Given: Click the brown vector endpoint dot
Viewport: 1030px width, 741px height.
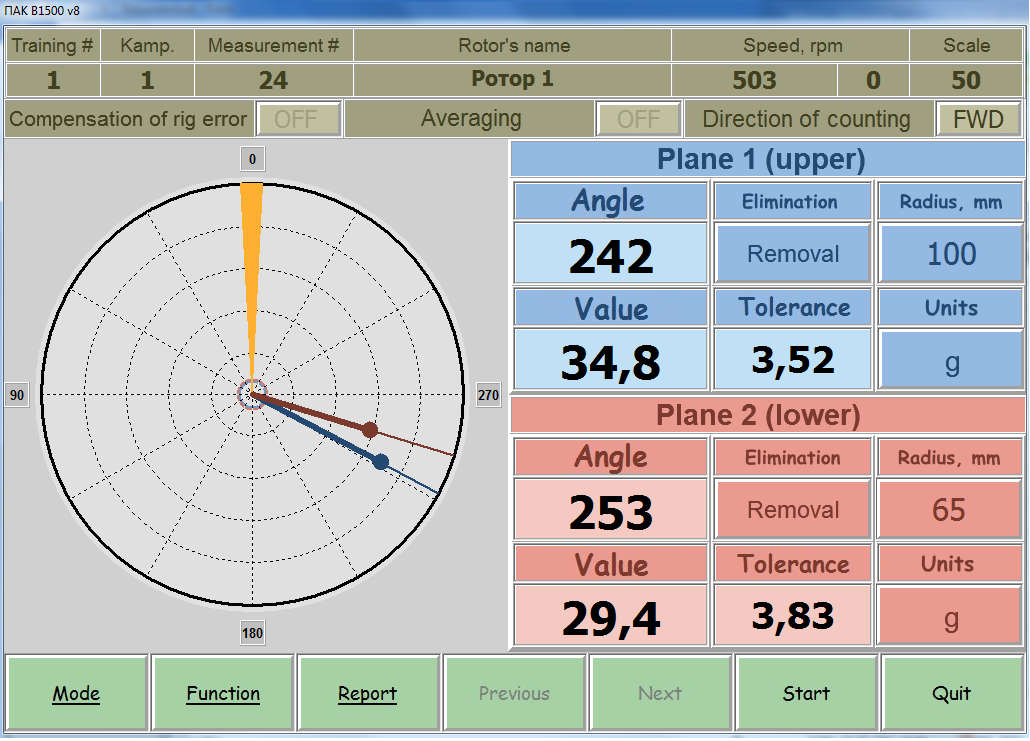Looking at the screenshot, I should (x=370, y=430).
